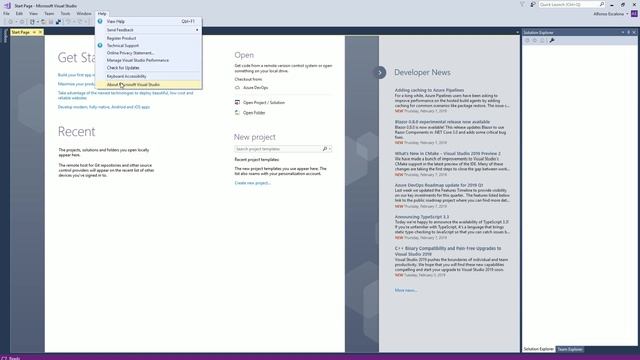This screenshot has height=360, width=640.
Task: Click the Redo toolbar icon
Action: coord(80,22)
